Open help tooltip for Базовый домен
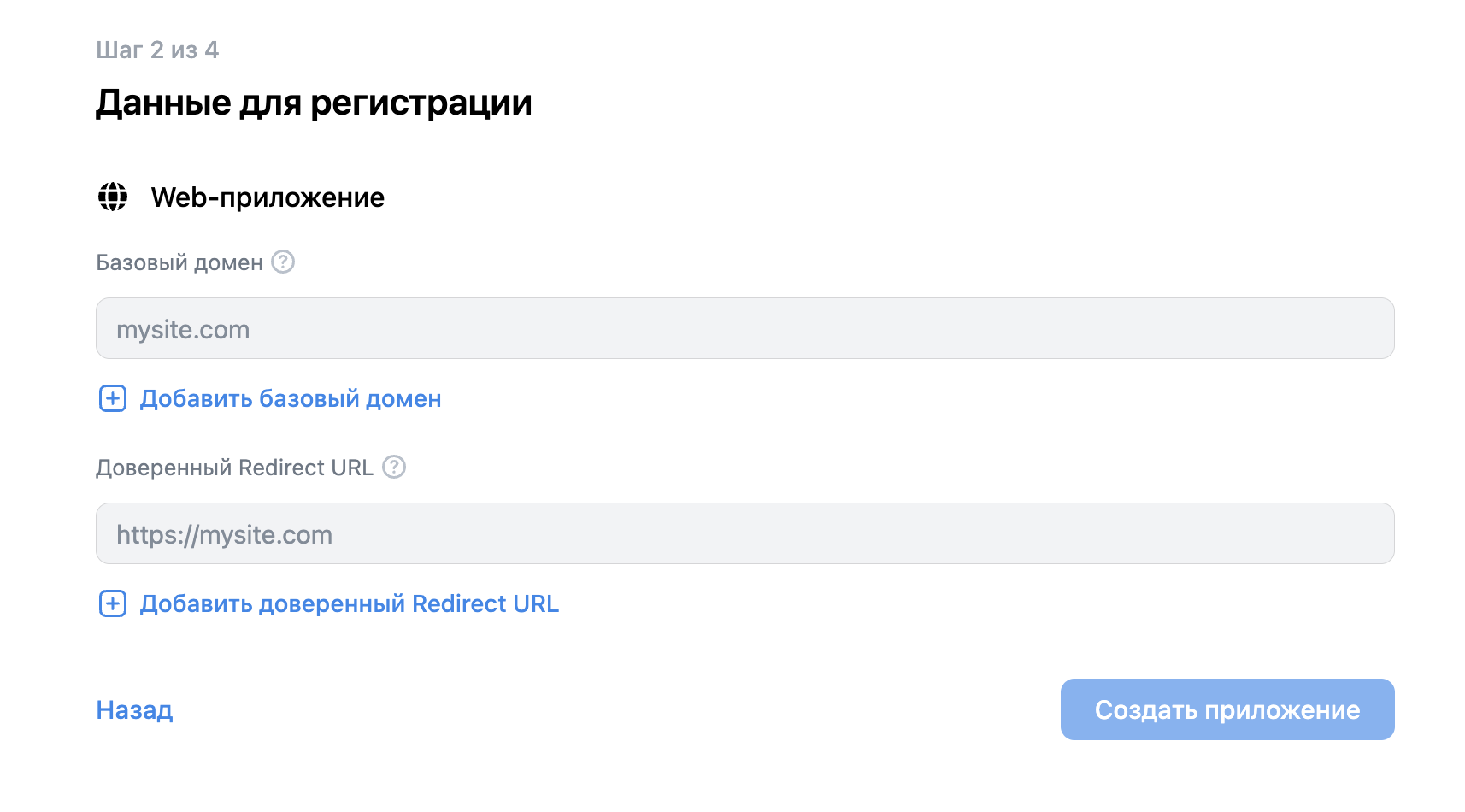 [x=283, y=262]
